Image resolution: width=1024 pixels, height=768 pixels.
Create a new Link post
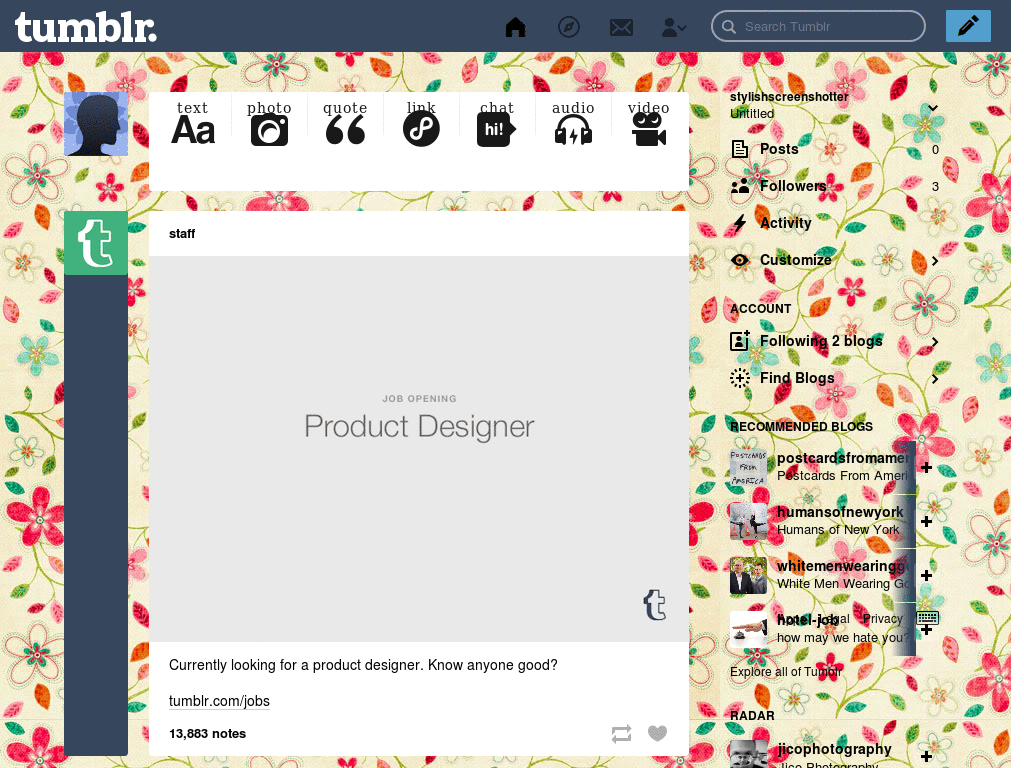(x=421, y=123)
